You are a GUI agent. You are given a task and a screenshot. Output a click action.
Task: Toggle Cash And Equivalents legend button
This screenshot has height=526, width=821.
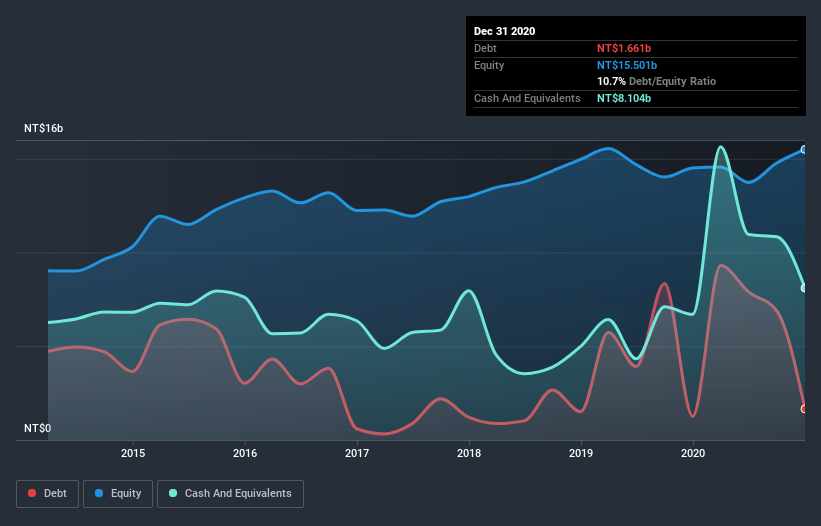pyautogui.click(x=230, y=494)
